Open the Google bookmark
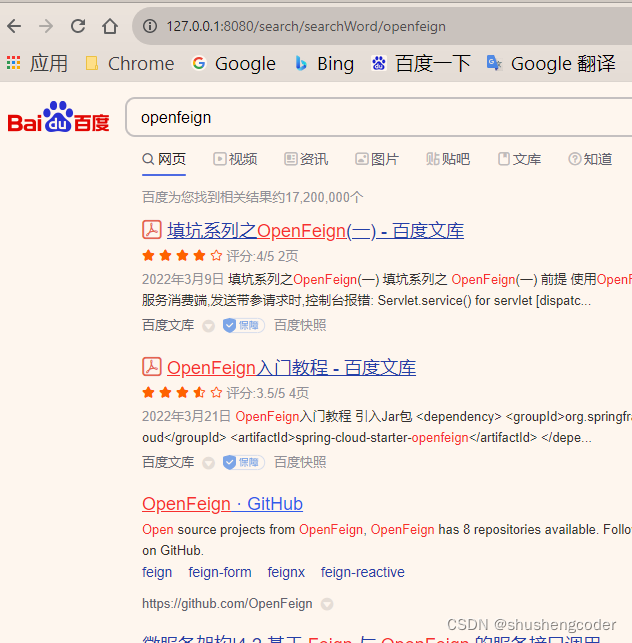The width and height of the screenshot is (632, 643). [234, 64]
